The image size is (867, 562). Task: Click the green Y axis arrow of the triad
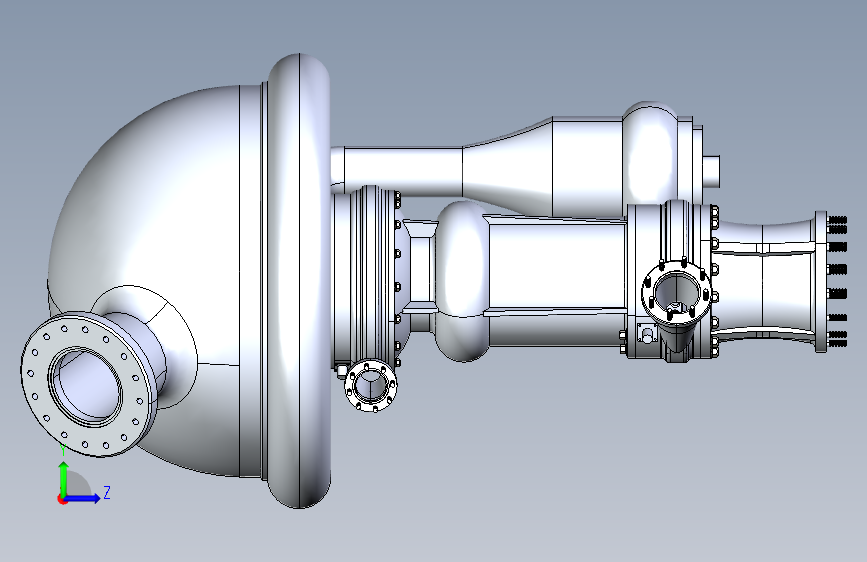(x=64, y=479)
